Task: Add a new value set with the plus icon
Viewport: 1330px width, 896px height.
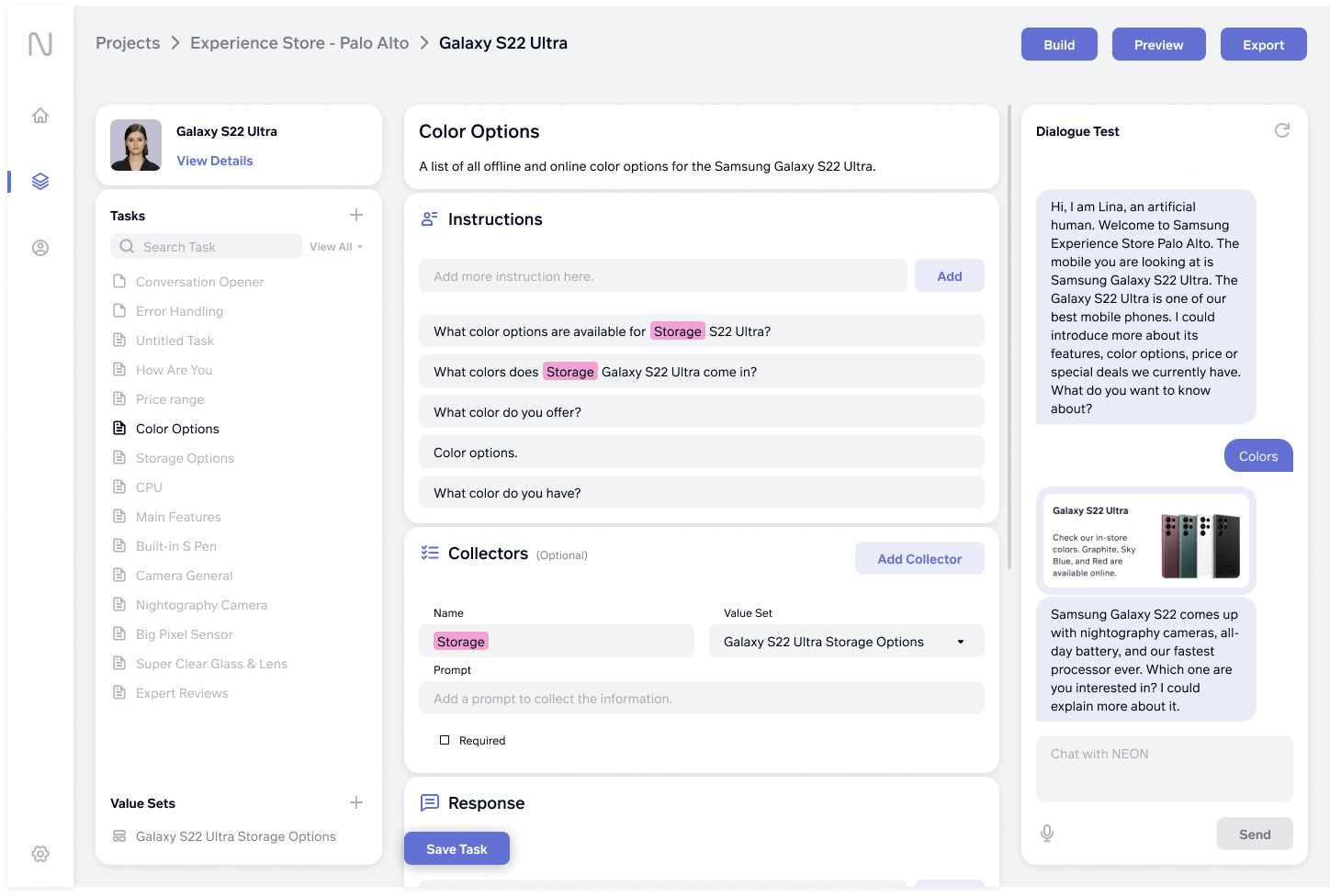Action: [356, 802]
